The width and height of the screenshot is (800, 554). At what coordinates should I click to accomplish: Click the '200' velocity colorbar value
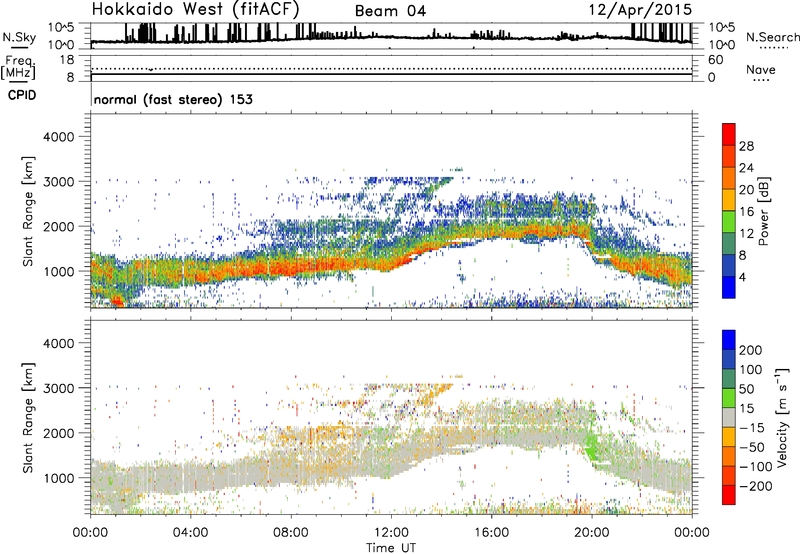pos(751,350)
